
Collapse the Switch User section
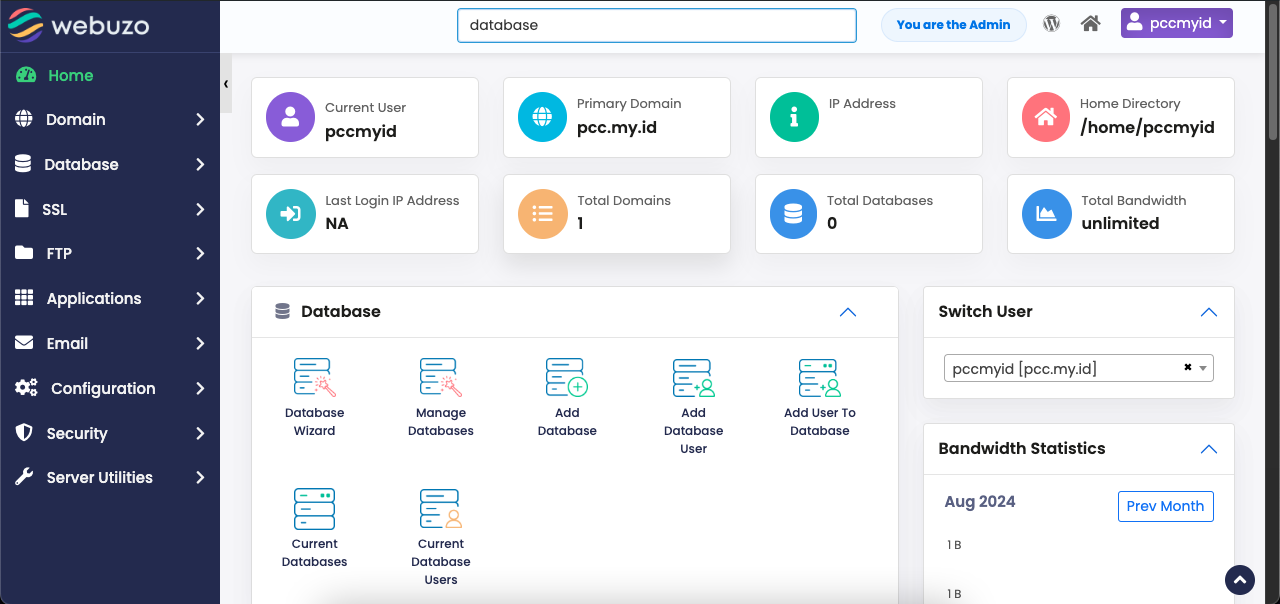tap(1209, 312)
